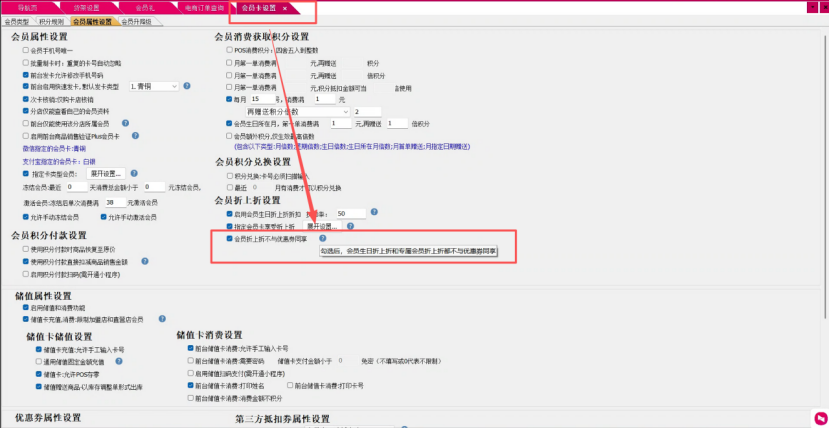Uncheck 前台发卡允许修改手机号码

[25, 75]
